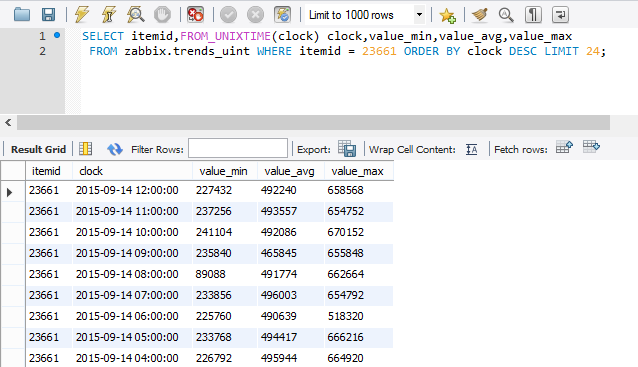Stop query execution hand icon
Screen dimensions: 638x367
pyautogui.click(x=162, y=15)
